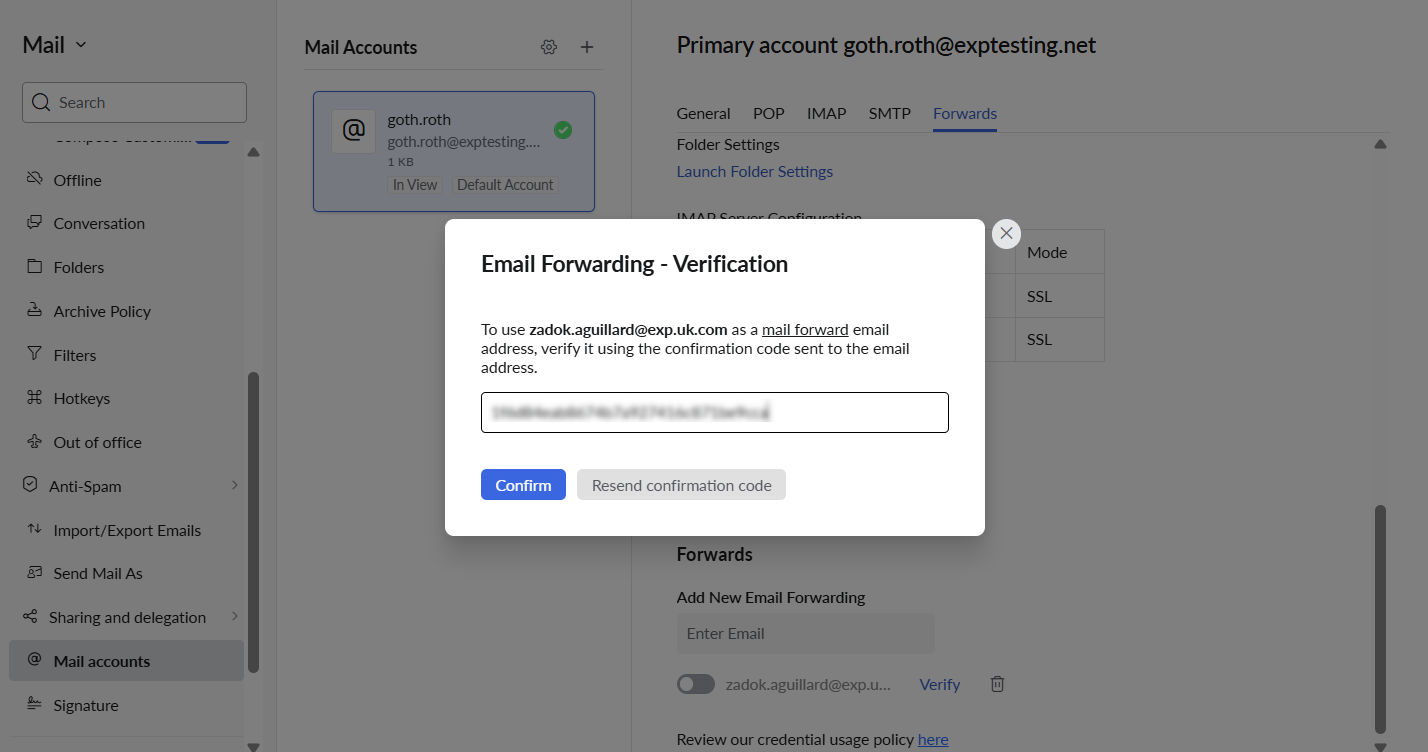This screenshot has width=1428, height=752.
Task: Expand the Anti-Spam submenu
Action: pyautogui.click(x=235, y=486)
